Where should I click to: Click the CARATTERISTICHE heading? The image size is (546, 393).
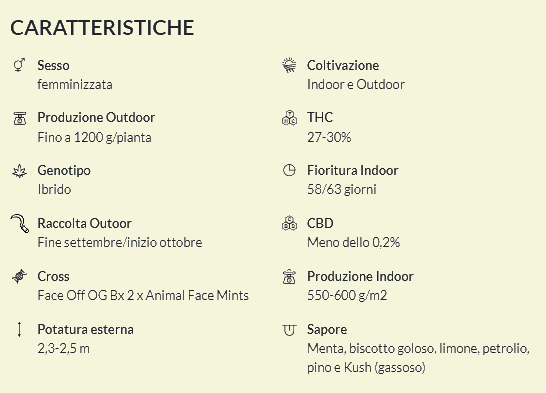tap(102, 28)
